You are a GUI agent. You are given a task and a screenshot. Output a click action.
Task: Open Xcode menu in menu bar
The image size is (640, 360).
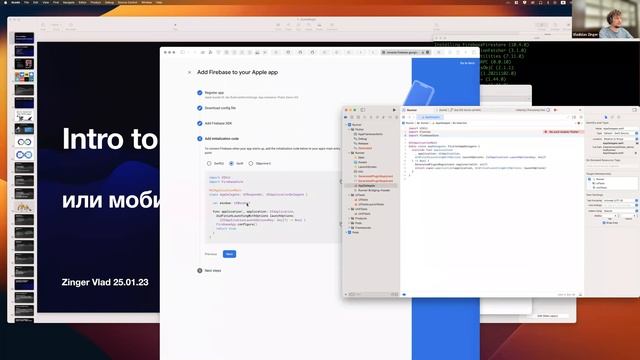pos(16,2)
